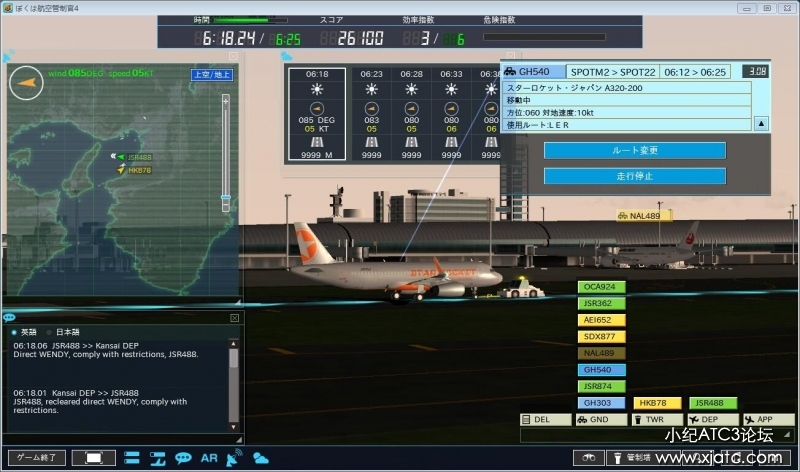Click the radar zoom slider handle
The width and height of the screenshot is (800, 472).
click(x=226, y=197)
